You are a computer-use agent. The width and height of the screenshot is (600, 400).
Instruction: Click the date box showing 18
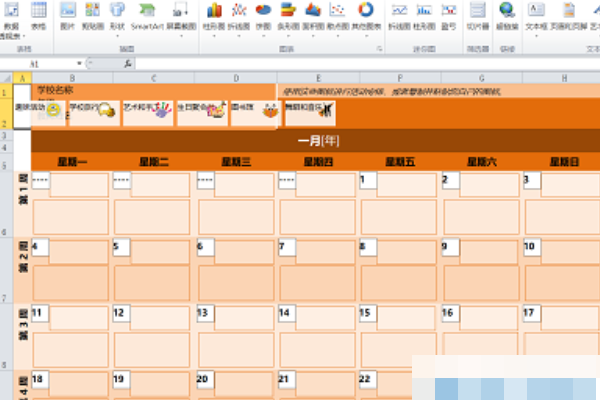click(40, 380)
